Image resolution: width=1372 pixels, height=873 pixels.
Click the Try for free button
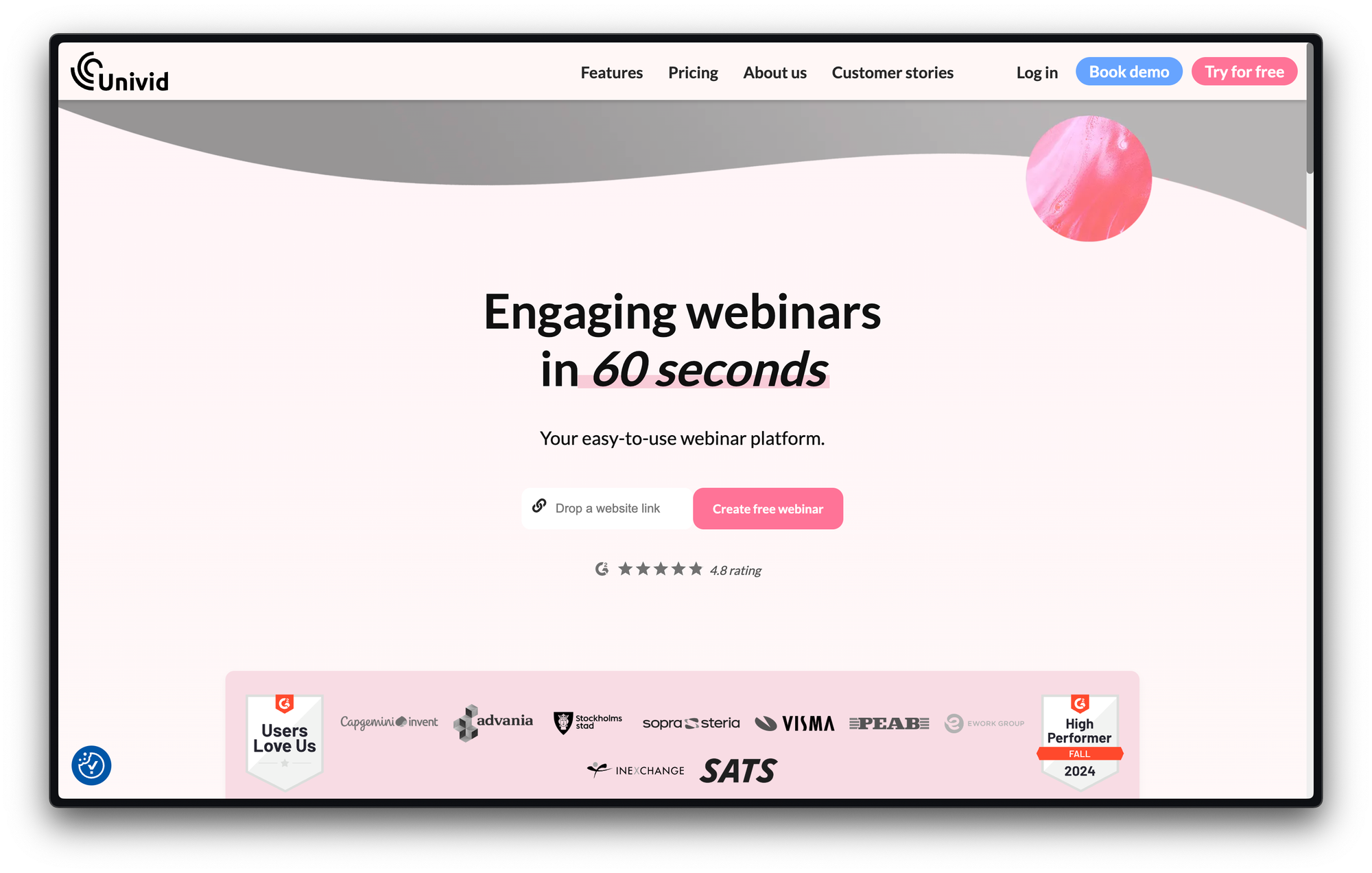point(1244,71)
